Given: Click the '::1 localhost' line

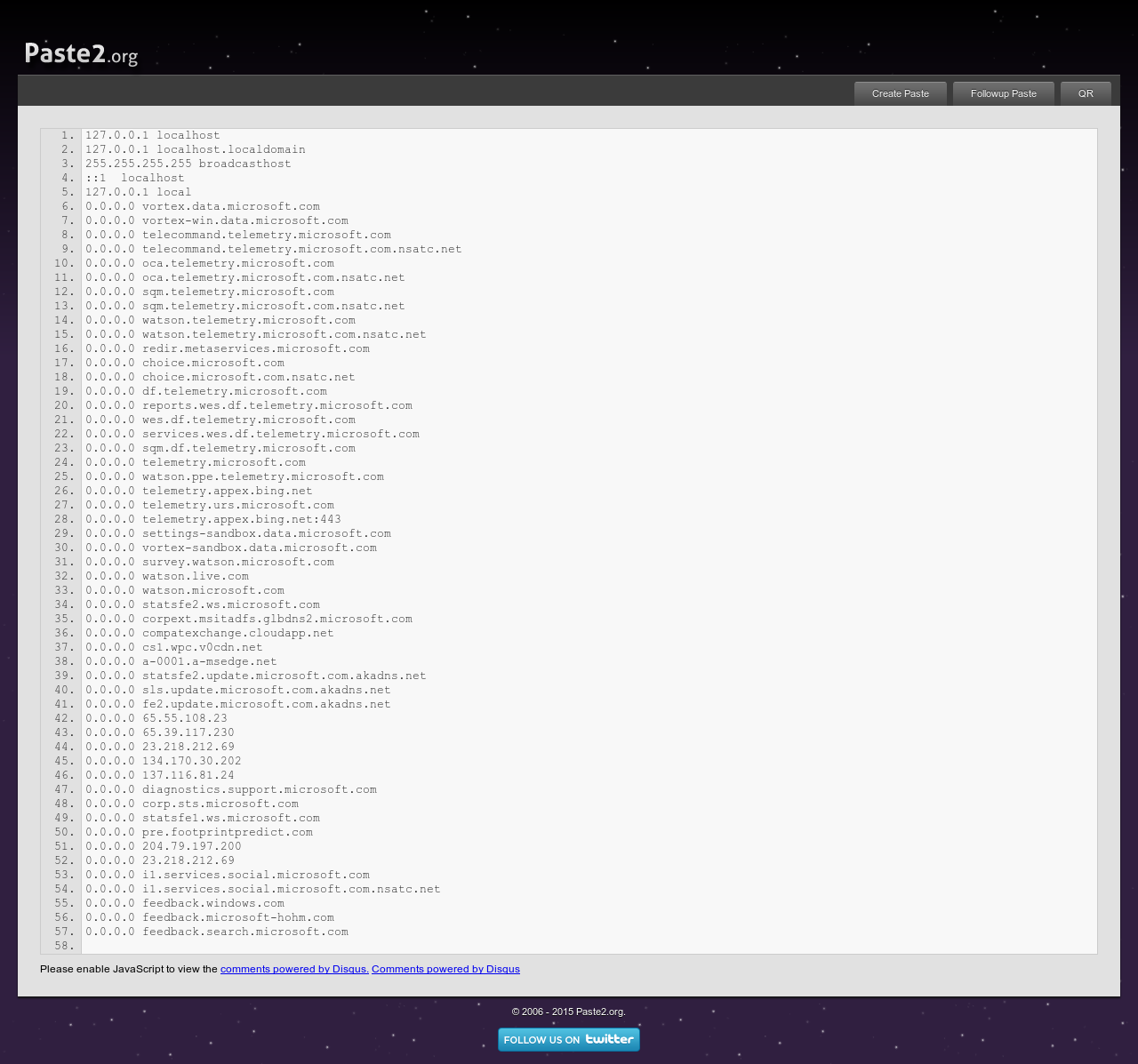Looking at the screenshot, I should pos(135,178).
